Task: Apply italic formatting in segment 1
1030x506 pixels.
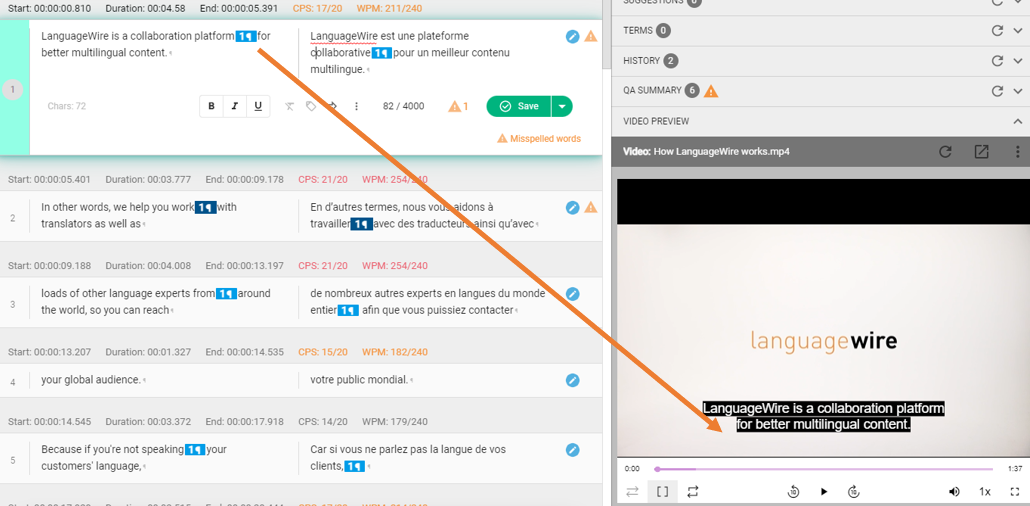Action: click(x=235, y=106)
